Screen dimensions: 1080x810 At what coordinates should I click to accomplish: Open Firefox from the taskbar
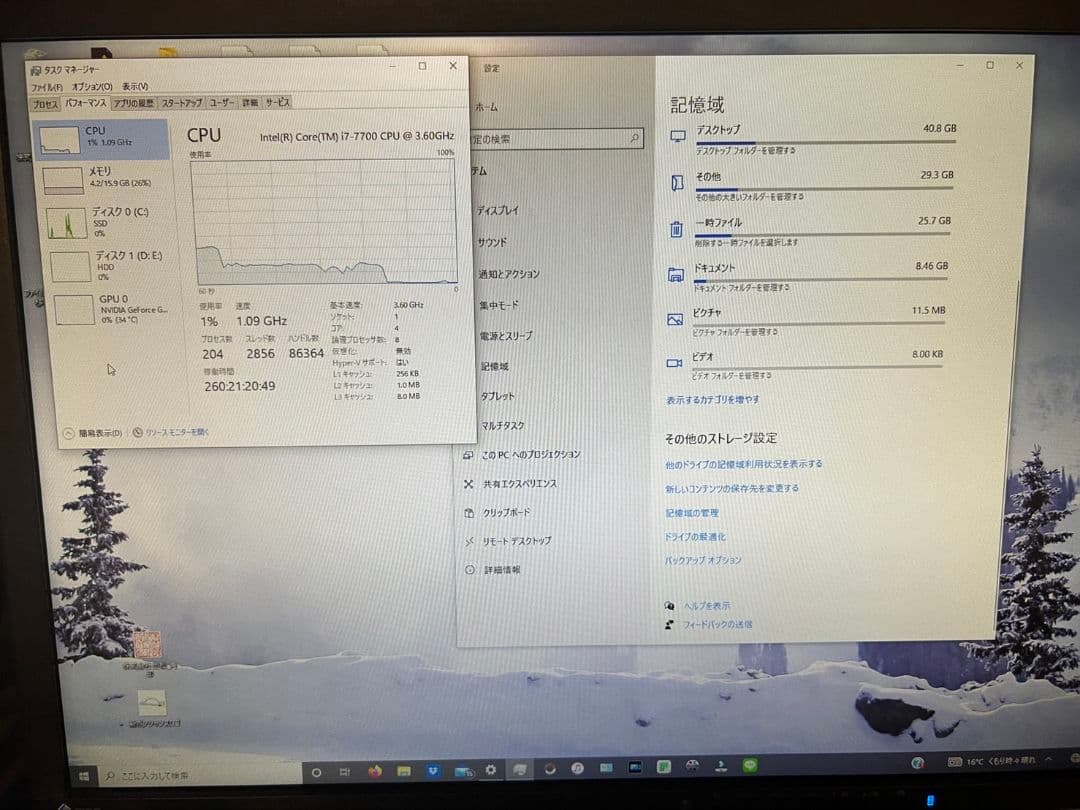click(375, 772)
